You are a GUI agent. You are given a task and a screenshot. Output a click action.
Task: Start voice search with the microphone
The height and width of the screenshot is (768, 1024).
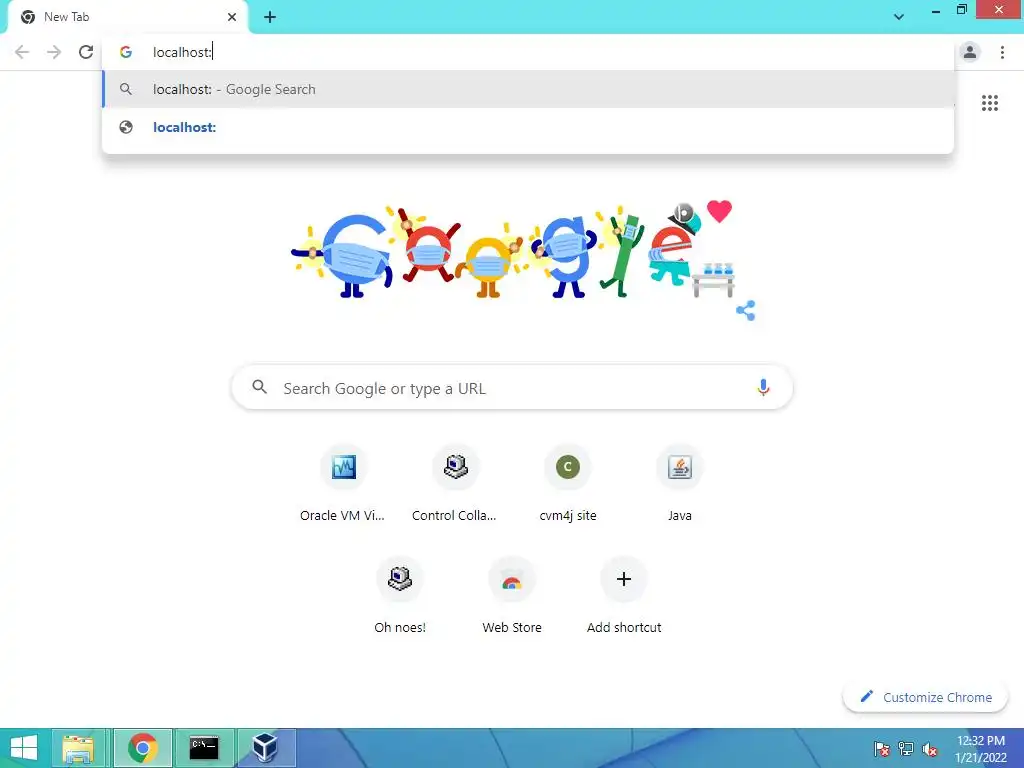tap(763, 388)
